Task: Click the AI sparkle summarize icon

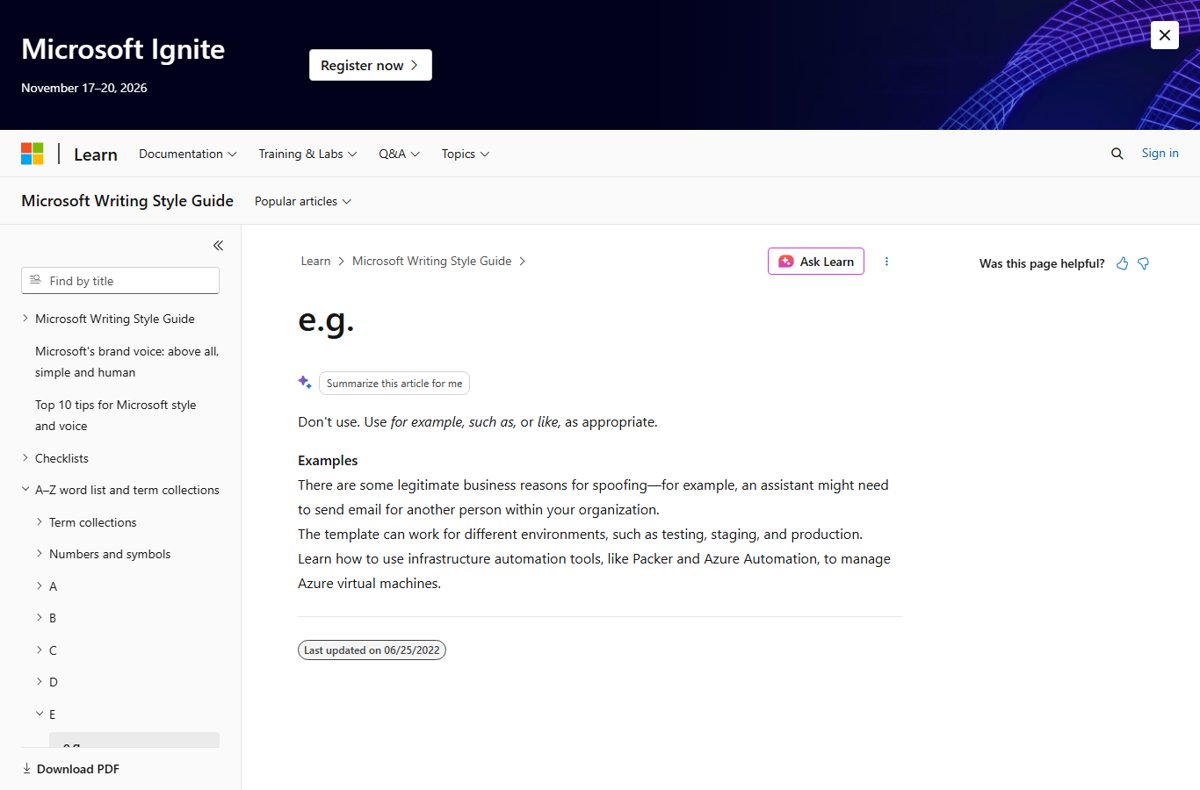Action: click(305, 382)
